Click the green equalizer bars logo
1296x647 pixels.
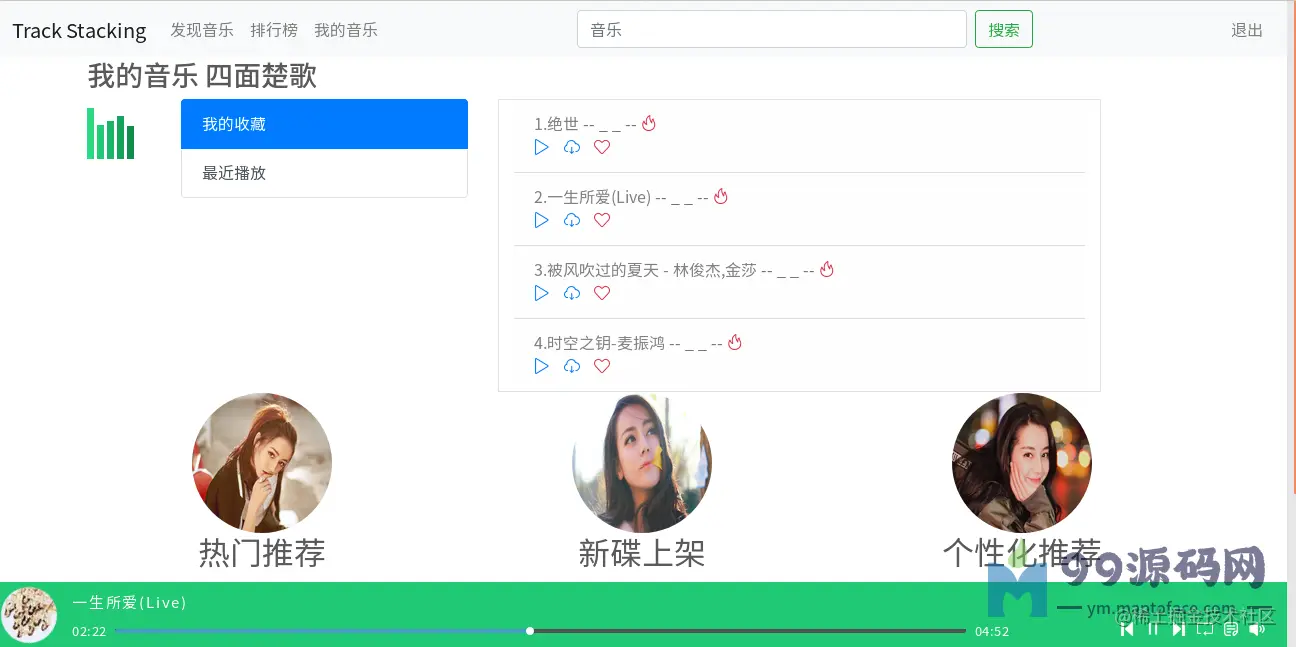point(110,133)
